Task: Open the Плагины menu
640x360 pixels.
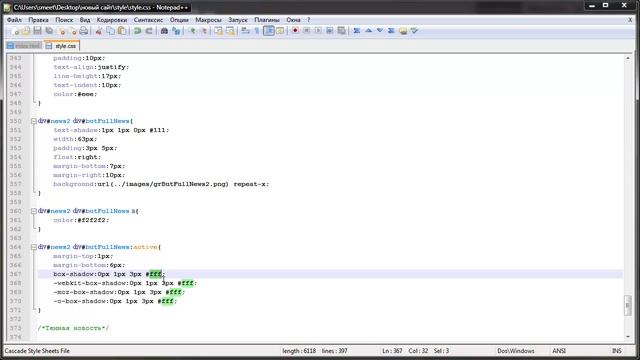Action: 267,20
